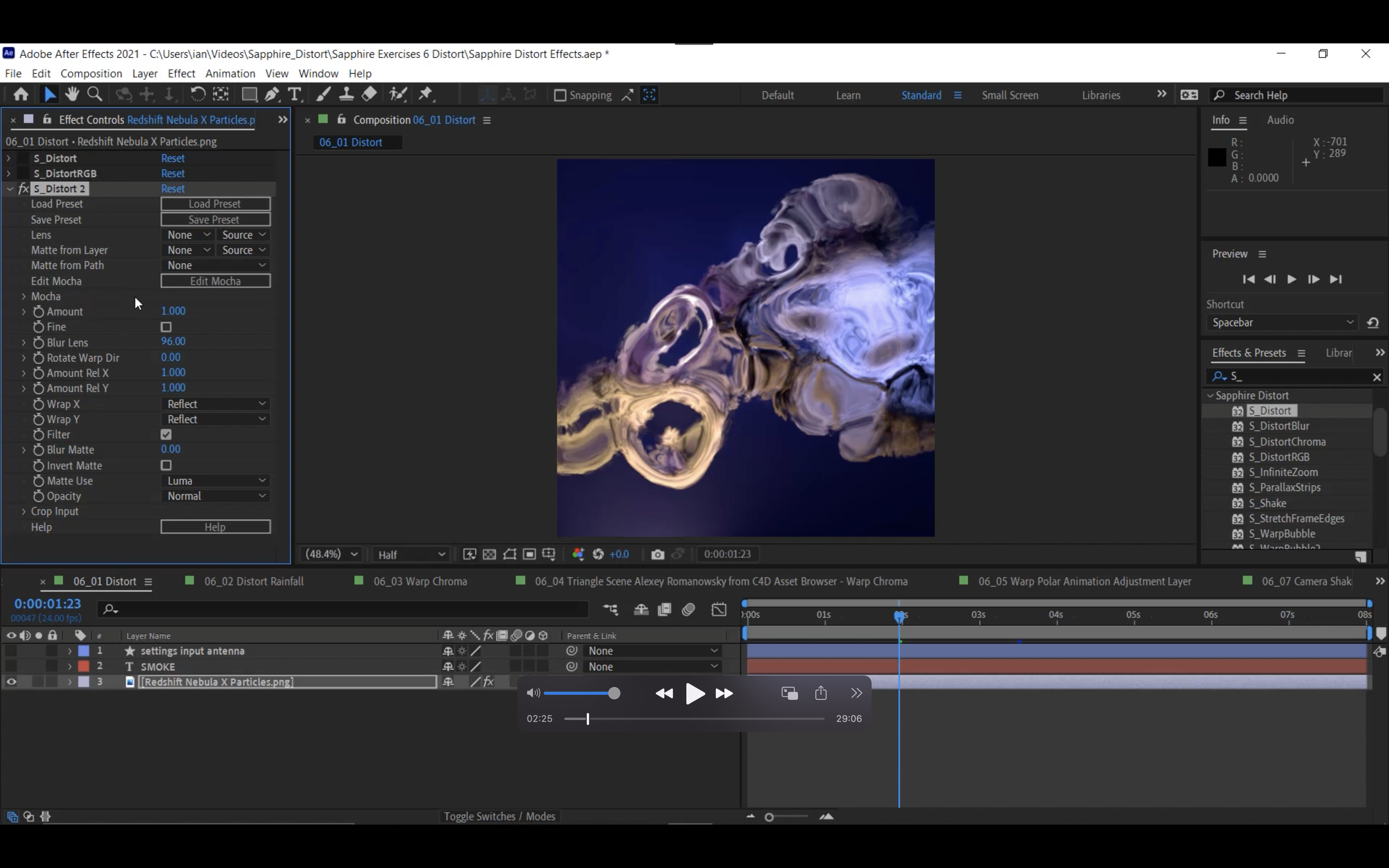Screen dimensions: 1389x868
Task: Switch to the 06_02 Distort Rainfall tab
Action: (254, 582)
